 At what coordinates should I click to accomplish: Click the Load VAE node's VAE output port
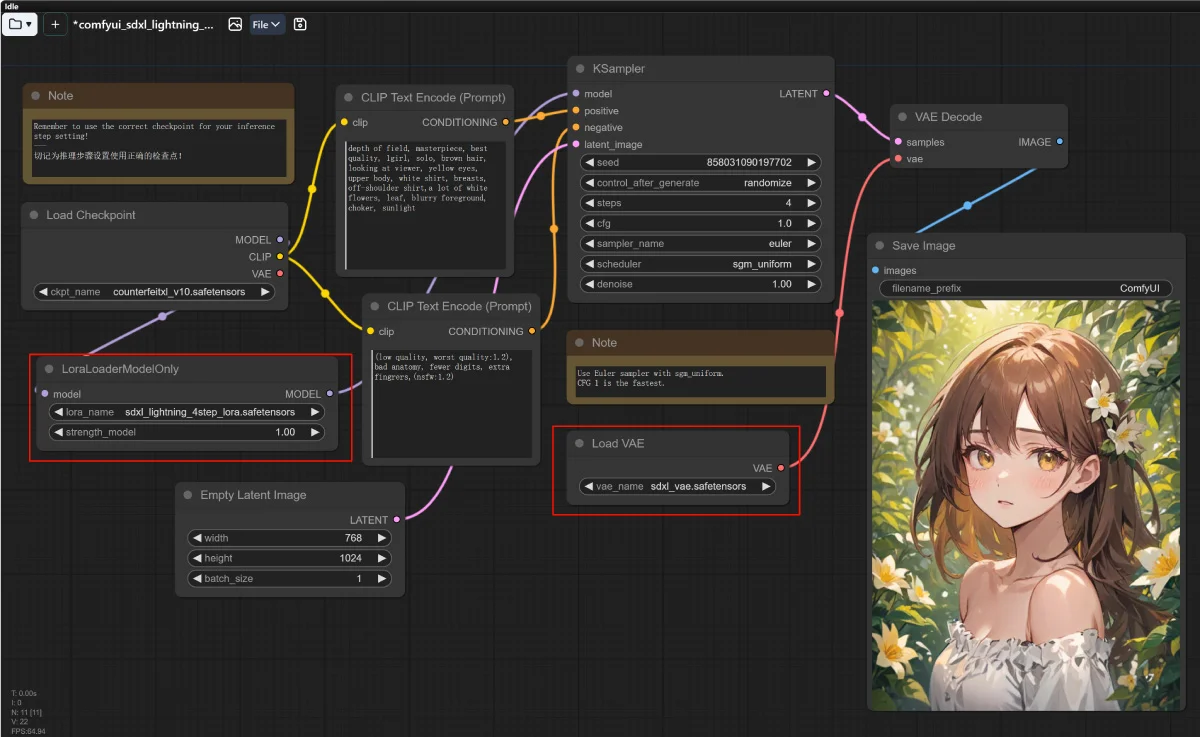pos(781,468)
